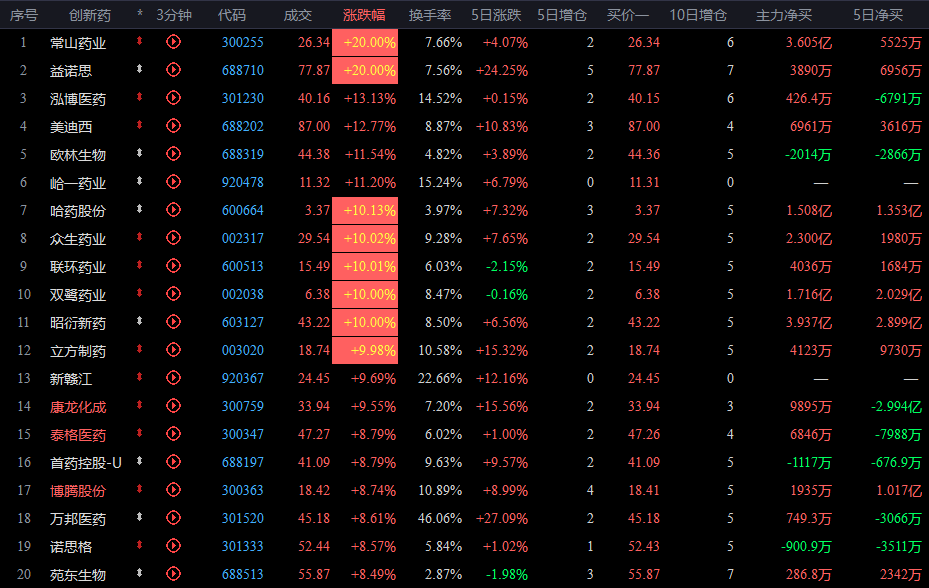Click the star column header
Viewport: 929px width, 588px height.
140,13
